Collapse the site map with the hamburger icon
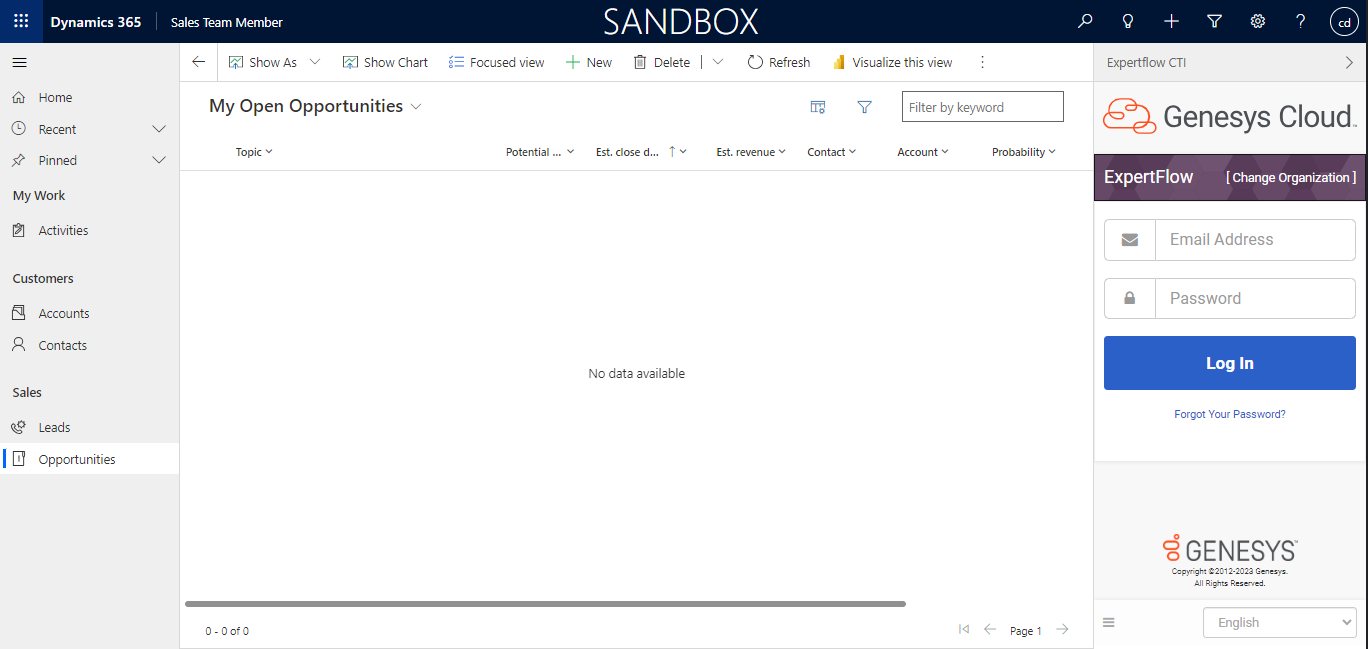 pyautogui.click(x=19, y=61)
